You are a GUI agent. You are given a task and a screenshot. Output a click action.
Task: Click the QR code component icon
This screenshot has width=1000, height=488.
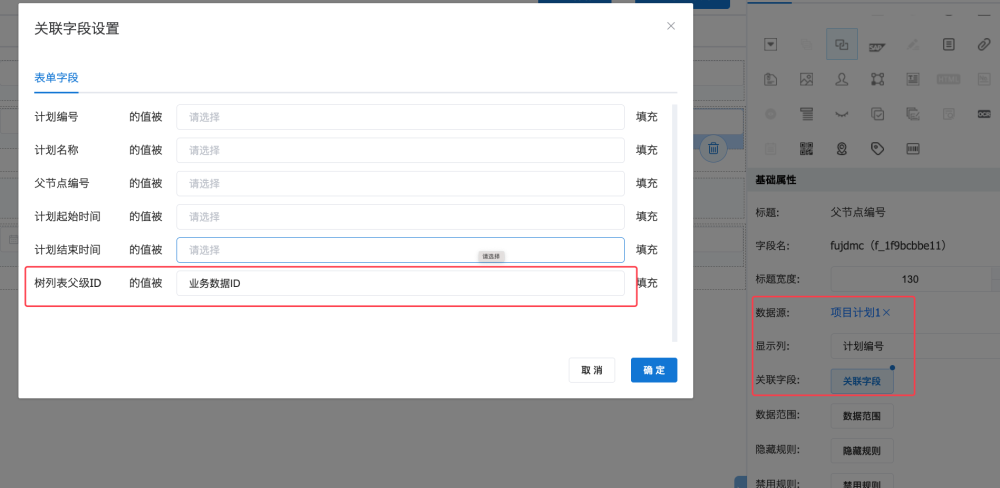click(806, 148)
